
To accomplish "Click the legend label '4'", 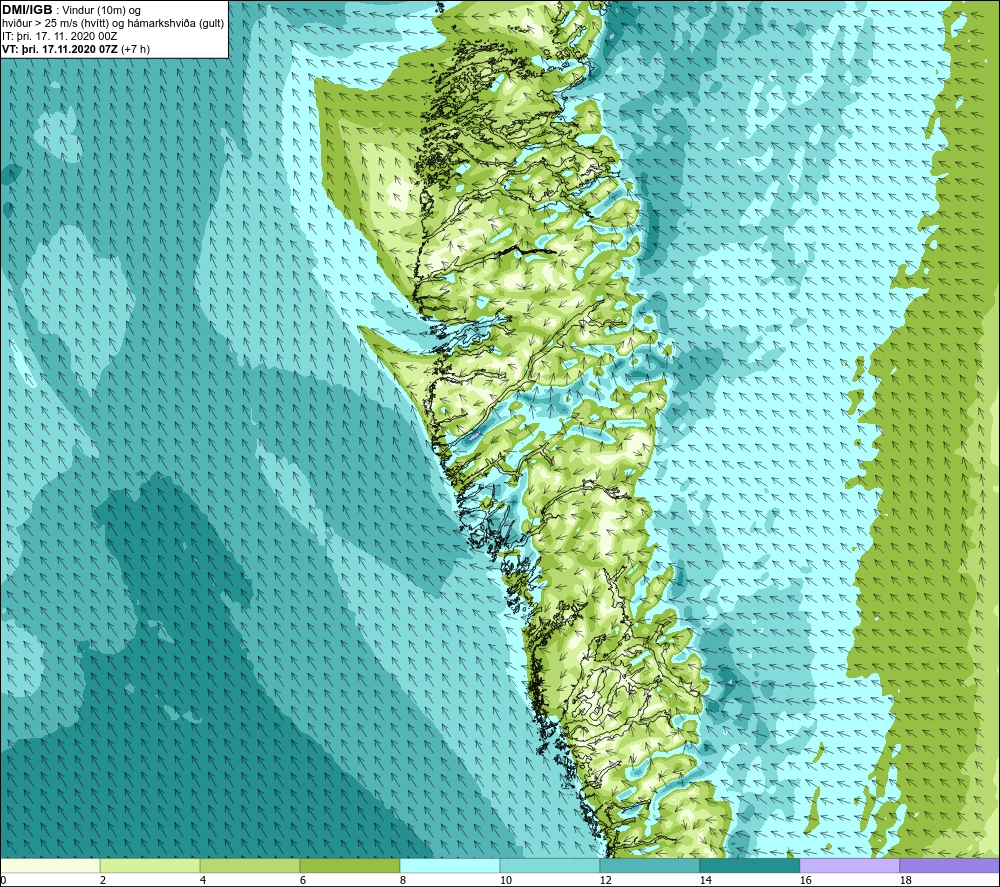I will (x=203, y=880).
